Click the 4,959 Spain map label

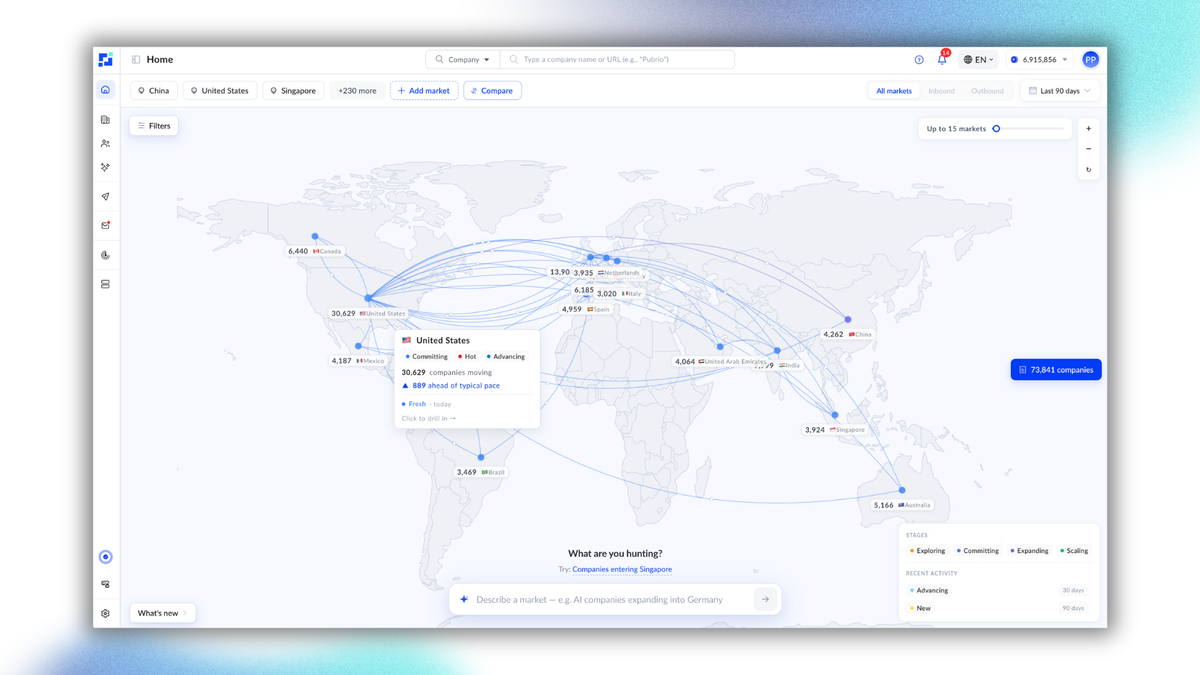(x=586, y=310)
